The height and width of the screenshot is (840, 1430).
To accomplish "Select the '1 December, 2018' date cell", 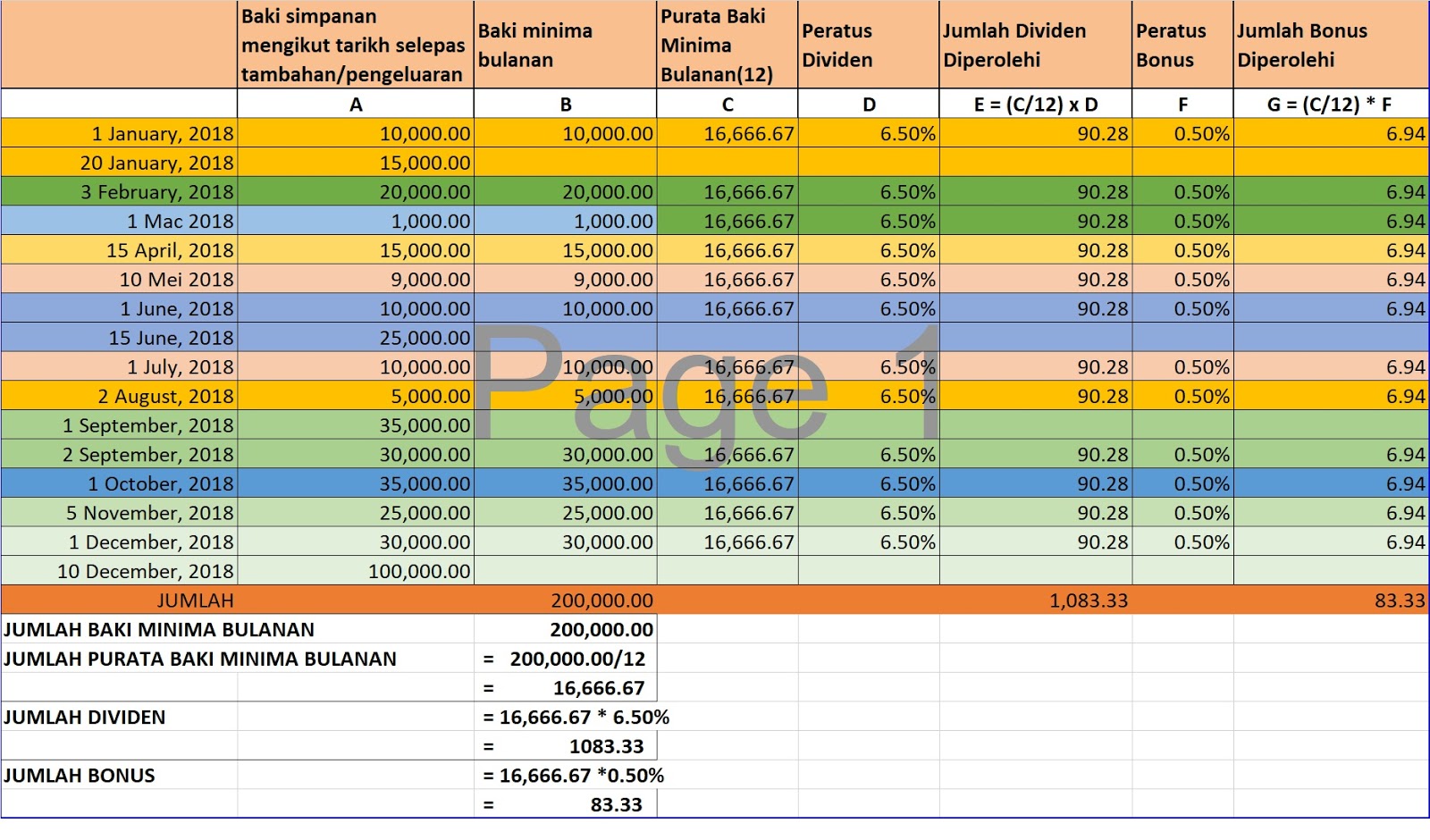I will pyautogui.click(x=119, y=542).
